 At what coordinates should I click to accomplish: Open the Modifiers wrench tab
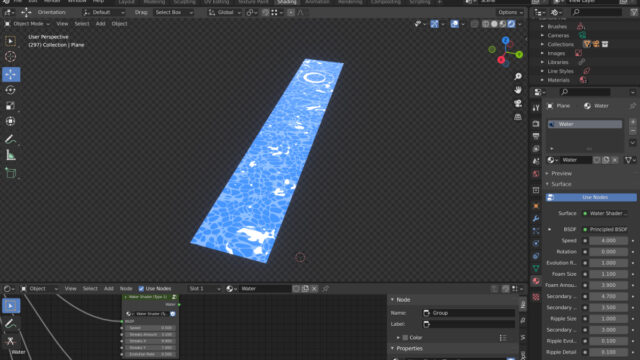(x=536, y=218)
